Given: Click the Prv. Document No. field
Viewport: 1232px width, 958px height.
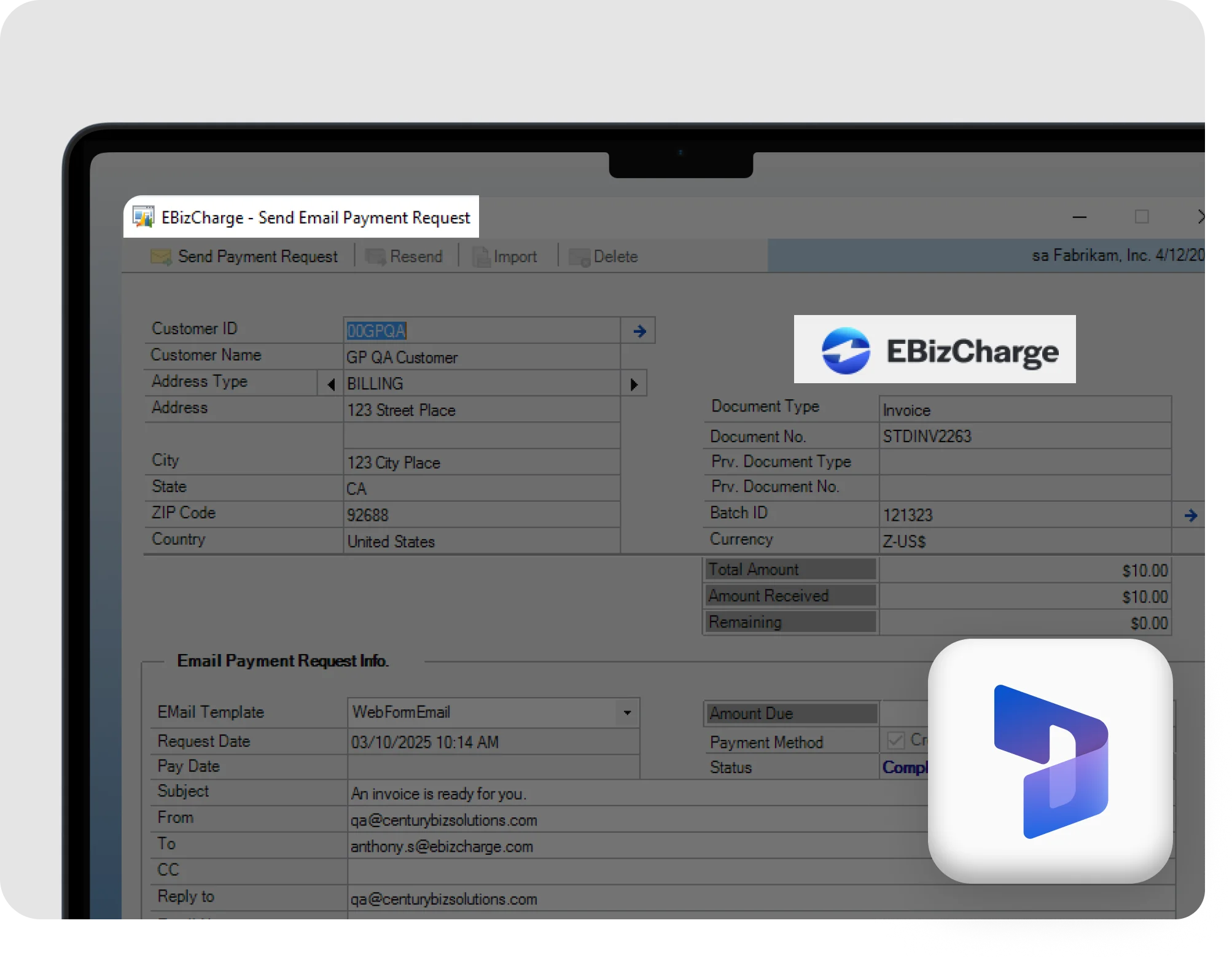Looking at the screenshot, I should pyautogui.click(x=1025, y=488).
